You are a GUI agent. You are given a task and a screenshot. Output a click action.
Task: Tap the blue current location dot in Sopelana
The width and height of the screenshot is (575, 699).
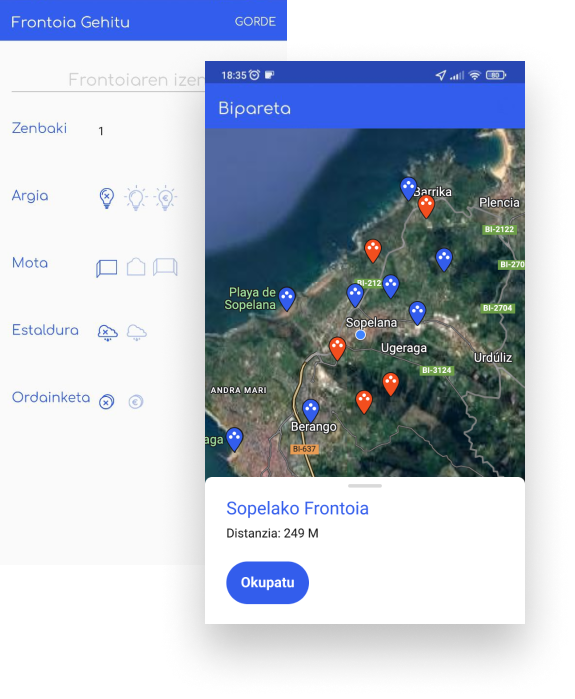click(x=361, y=334)
